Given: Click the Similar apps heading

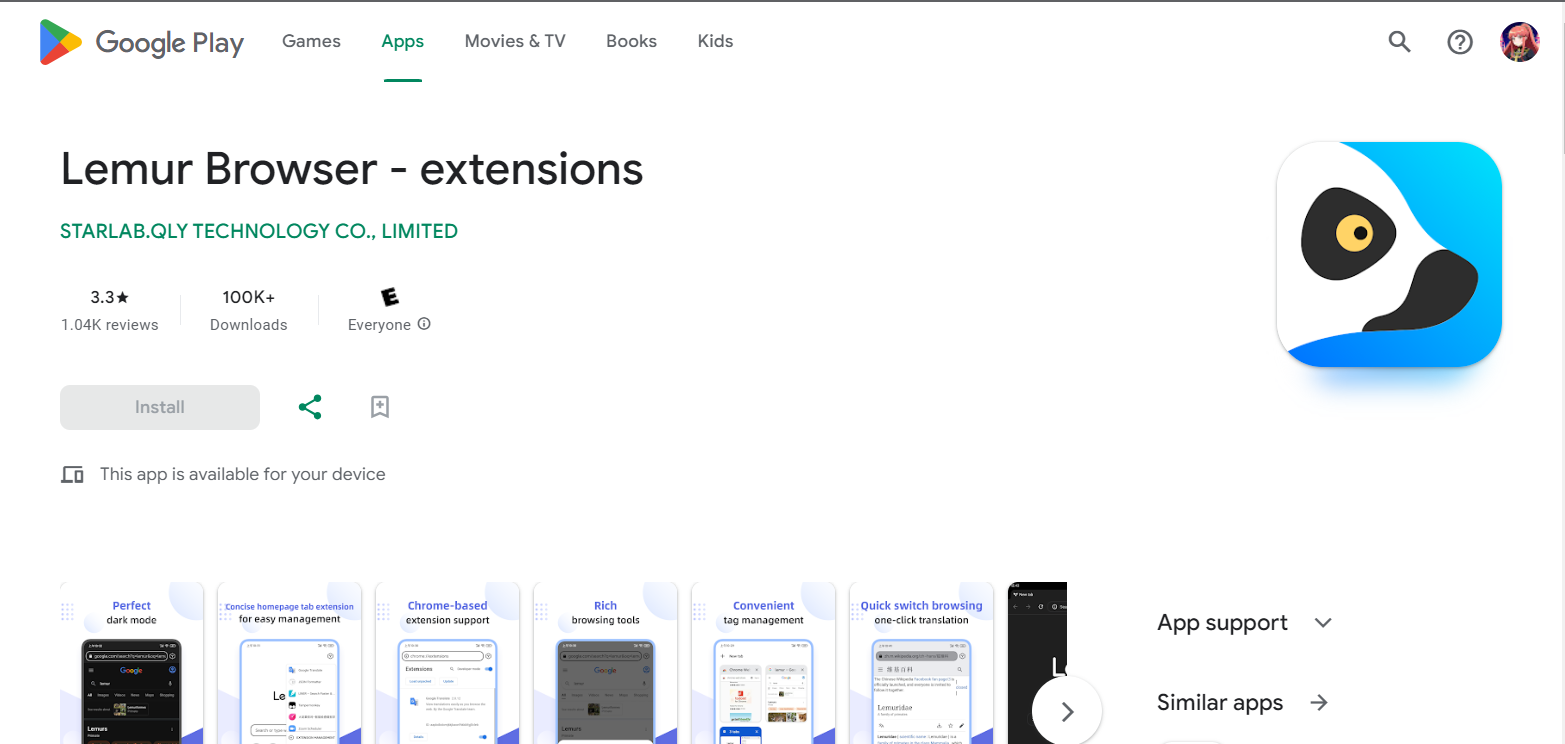Looking at the screenshot, I should click(1220, 702).
